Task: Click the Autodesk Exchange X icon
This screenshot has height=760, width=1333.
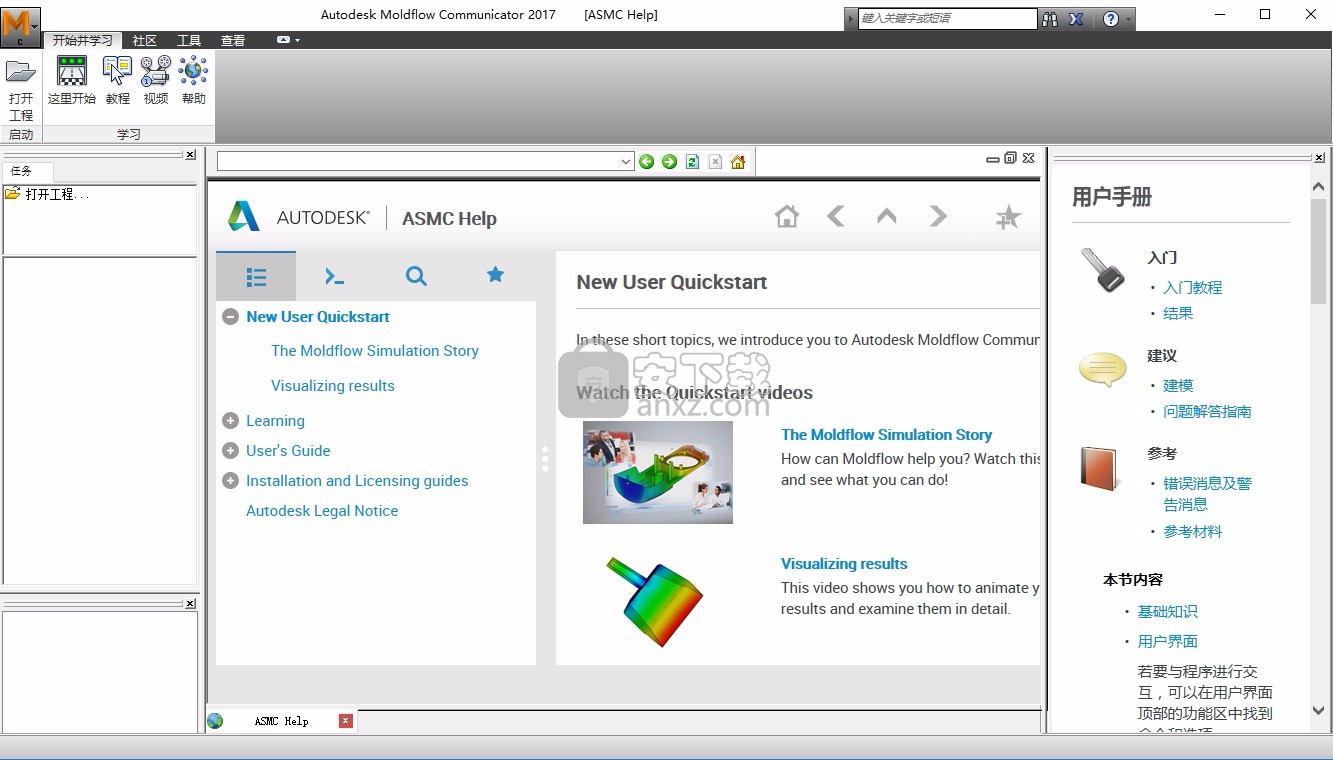Action: coord(1076,18)
